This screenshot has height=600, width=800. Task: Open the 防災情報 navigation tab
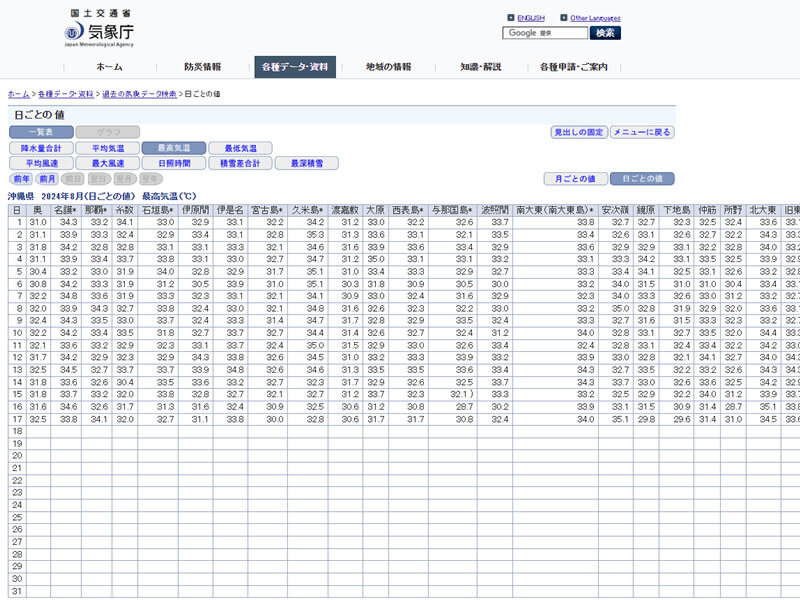(203, 67)
